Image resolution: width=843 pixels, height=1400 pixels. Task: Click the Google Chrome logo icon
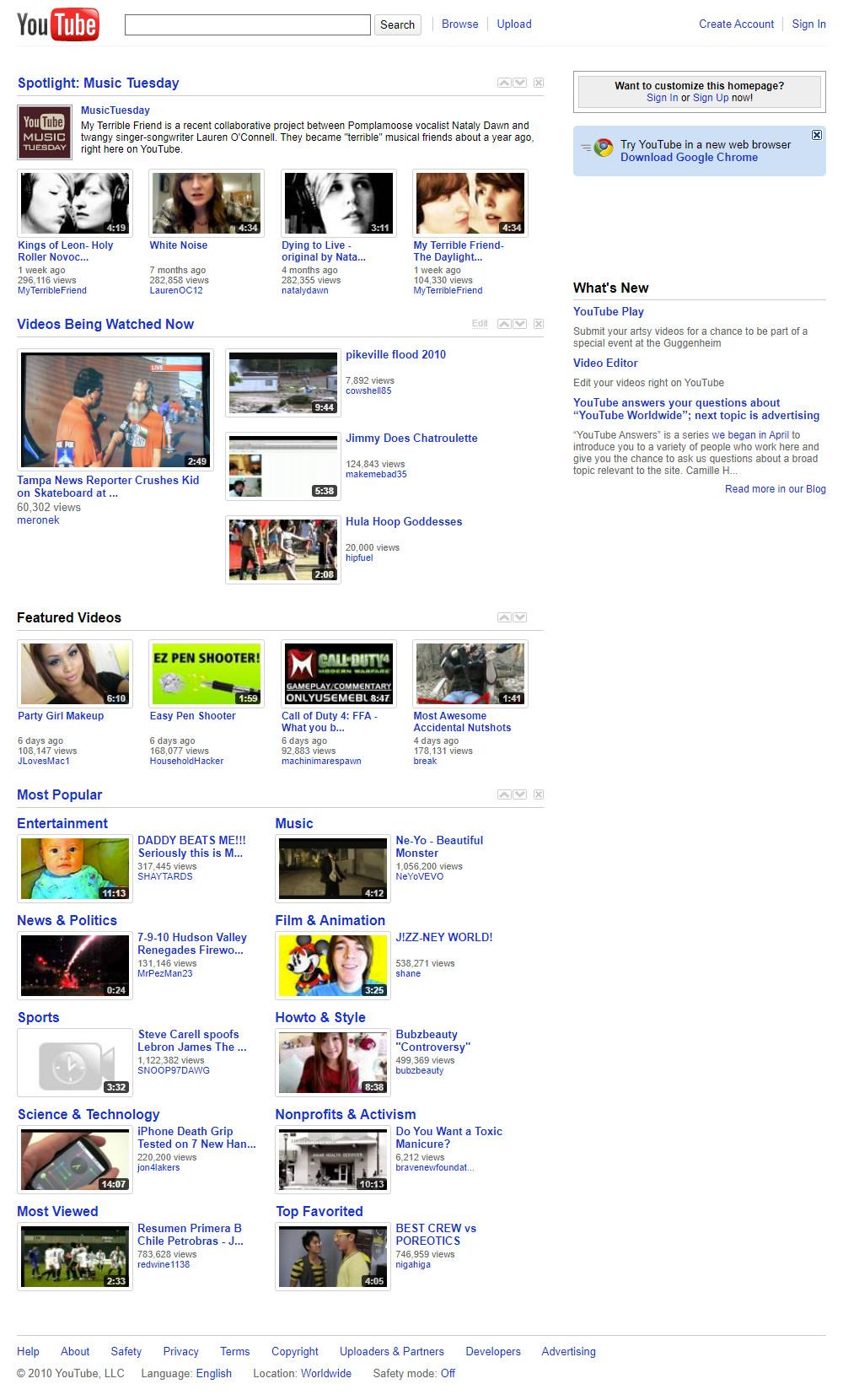(602, 148)
